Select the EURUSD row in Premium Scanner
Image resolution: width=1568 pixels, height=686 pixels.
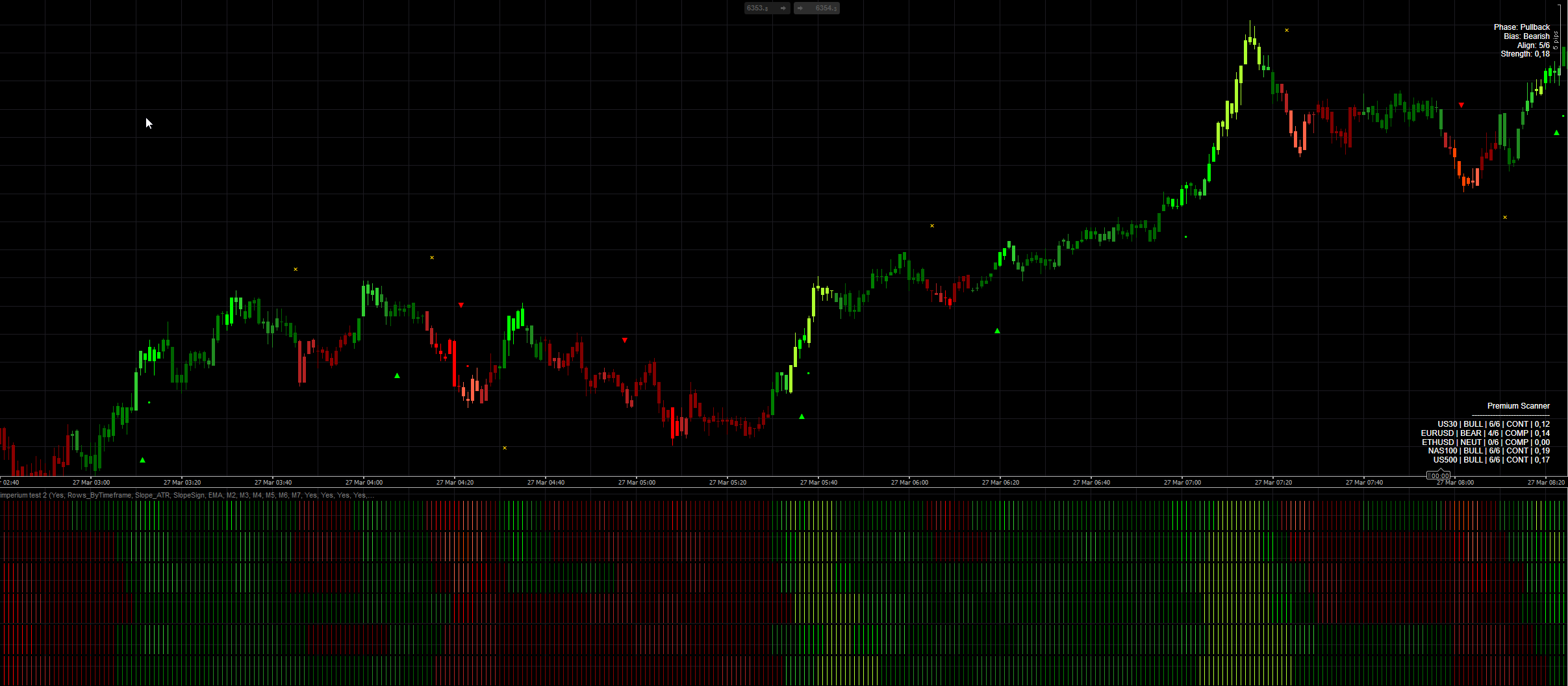coord(1485,433)
